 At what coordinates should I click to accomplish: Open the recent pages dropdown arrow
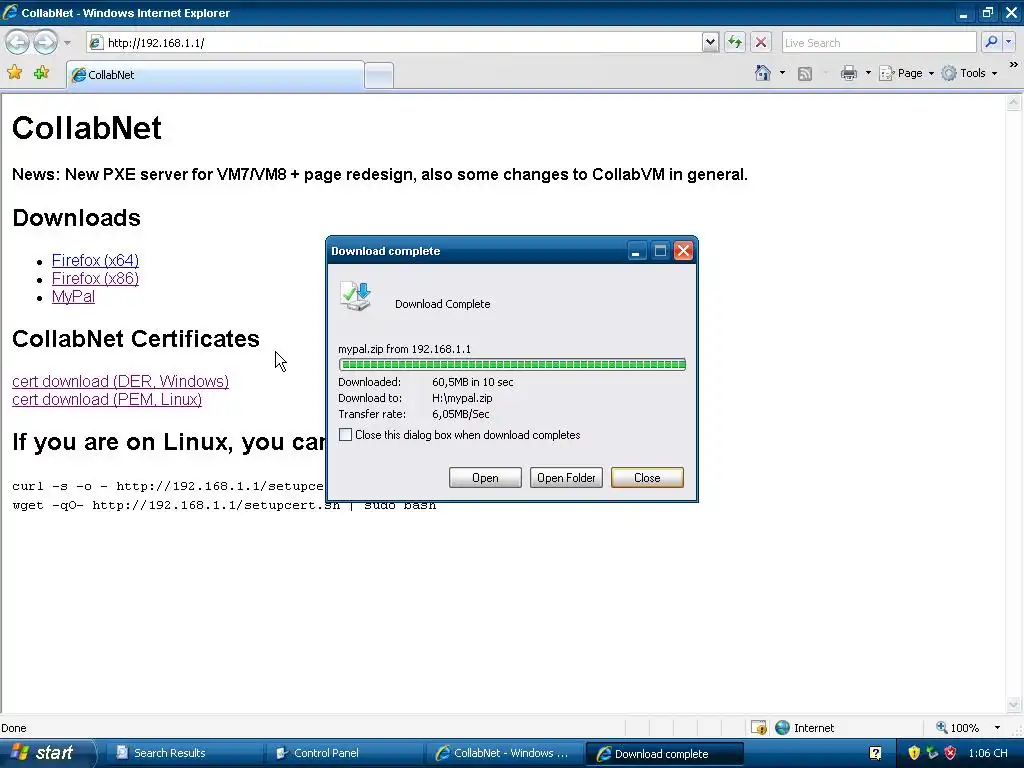pos(67,43)
